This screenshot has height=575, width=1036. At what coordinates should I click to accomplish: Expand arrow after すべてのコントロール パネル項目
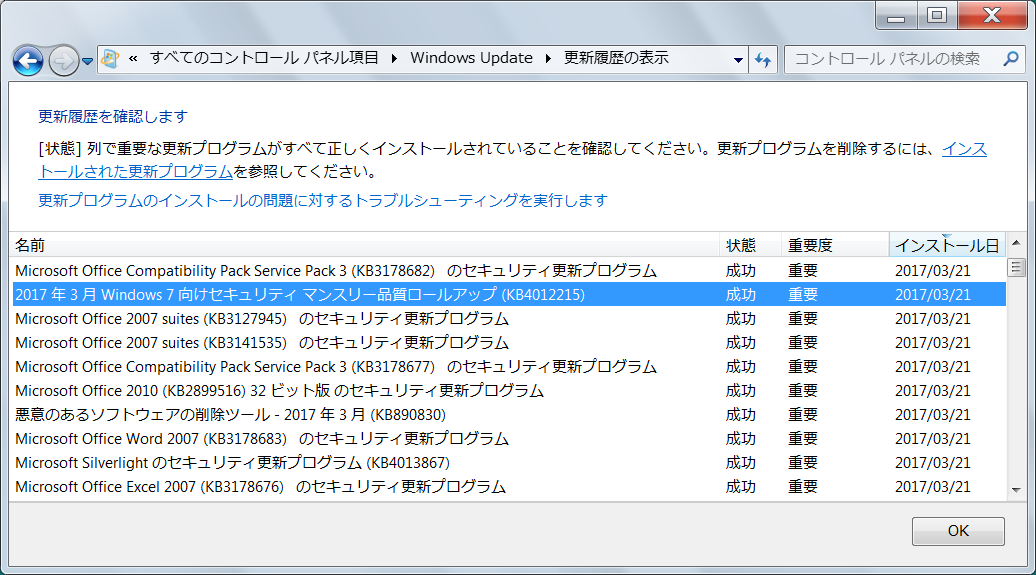pyautogui.click(x=394, y=59)
